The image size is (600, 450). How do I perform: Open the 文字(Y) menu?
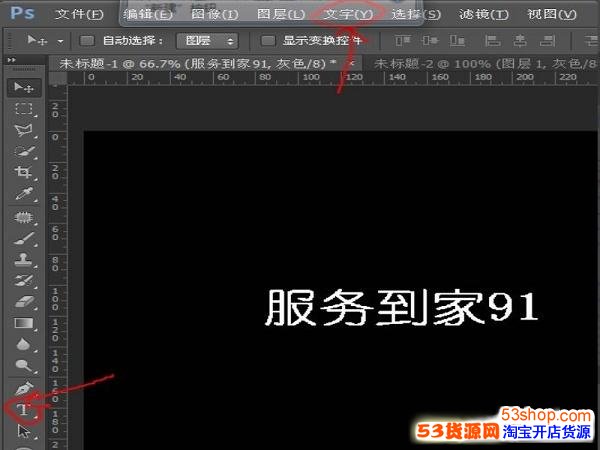(348, 15)
